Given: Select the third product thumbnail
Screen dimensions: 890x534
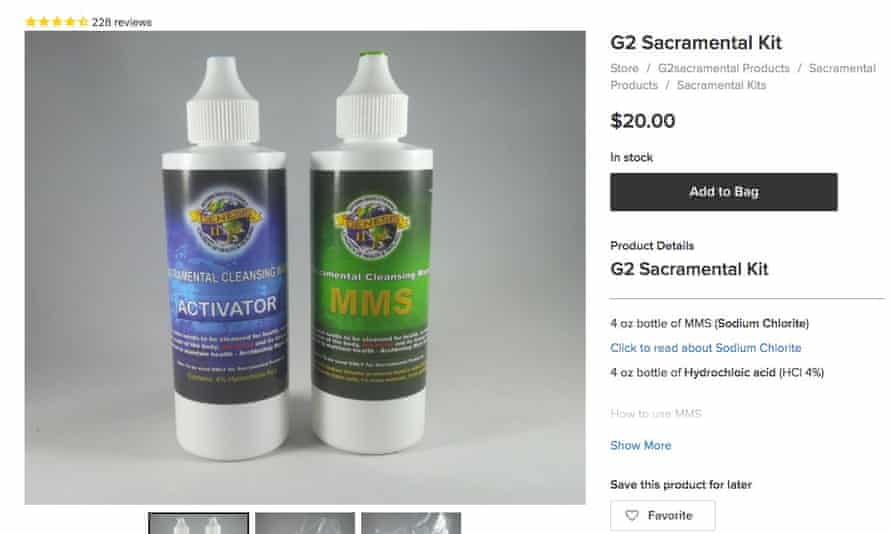Looking at the screenshot, I should tap(411, 523).
